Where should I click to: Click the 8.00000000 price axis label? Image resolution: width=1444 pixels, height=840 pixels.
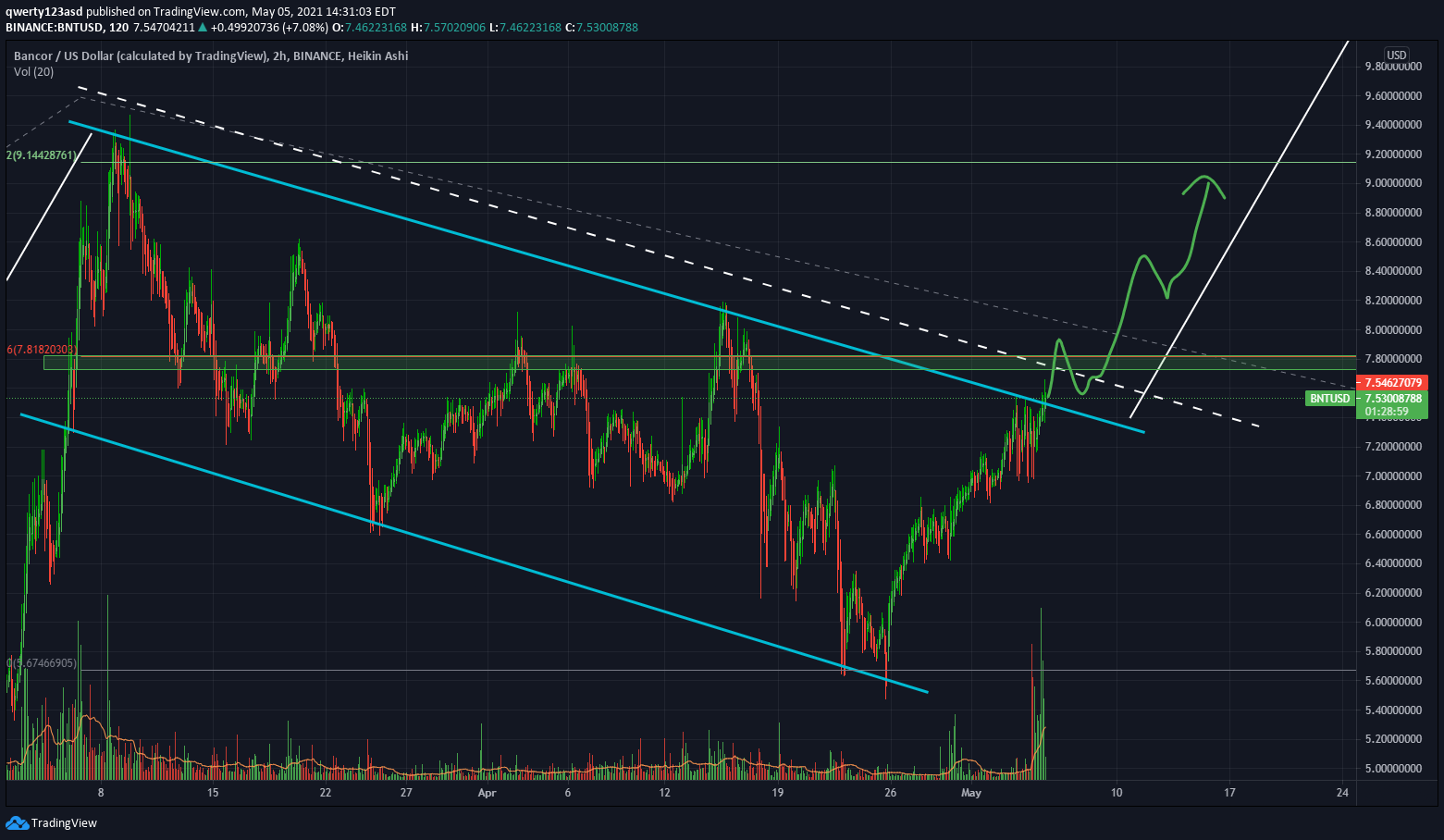click(1391, 329)
